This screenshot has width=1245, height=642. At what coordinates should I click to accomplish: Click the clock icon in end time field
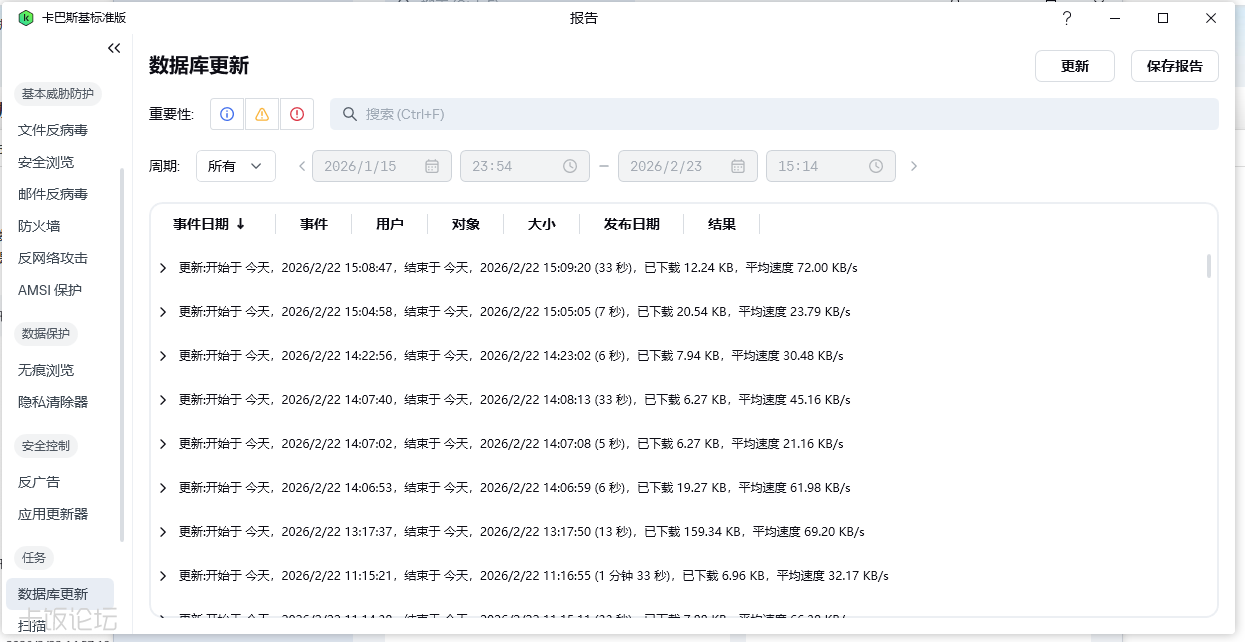876,166
